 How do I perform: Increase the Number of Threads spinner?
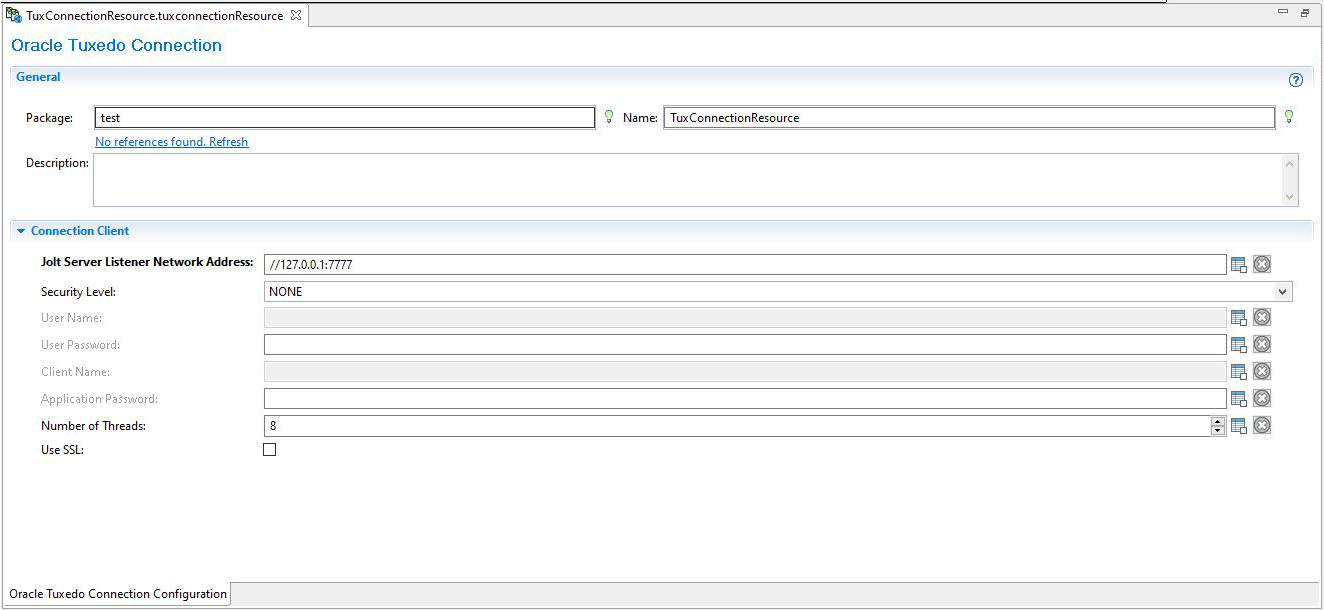coord(1218,421)
